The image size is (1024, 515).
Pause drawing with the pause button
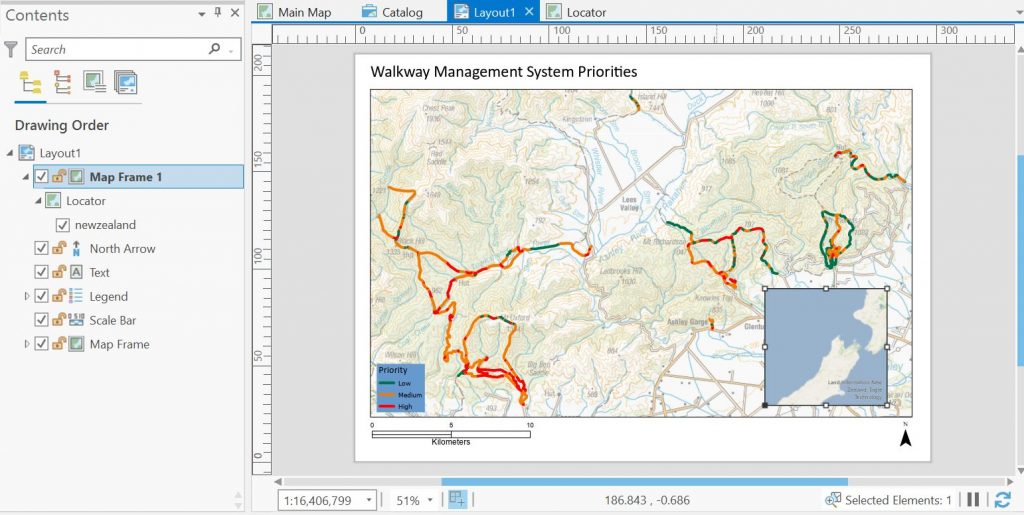click(x=973, y=499)
